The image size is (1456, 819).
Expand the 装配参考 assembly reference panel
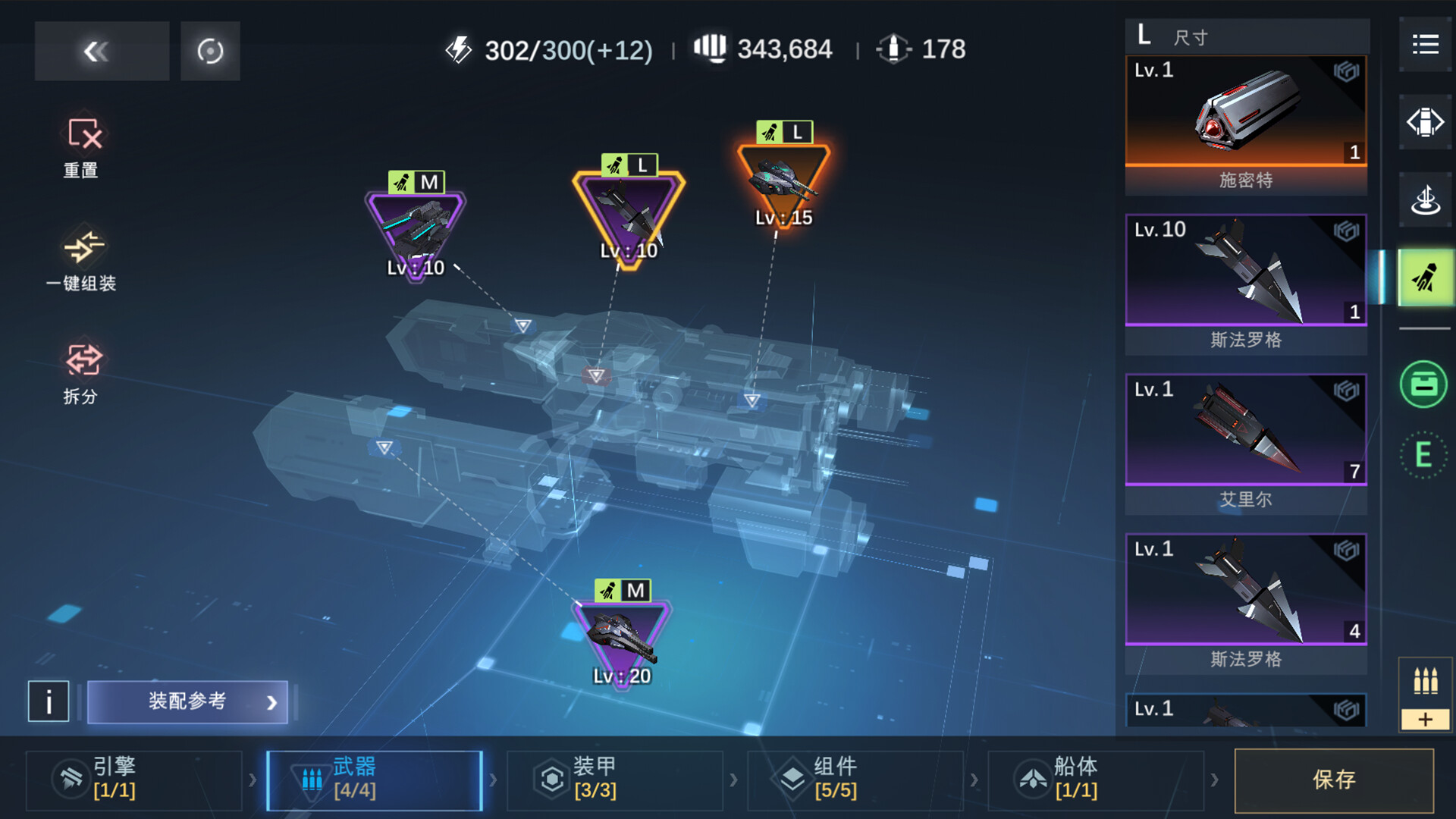pos(187,701)
